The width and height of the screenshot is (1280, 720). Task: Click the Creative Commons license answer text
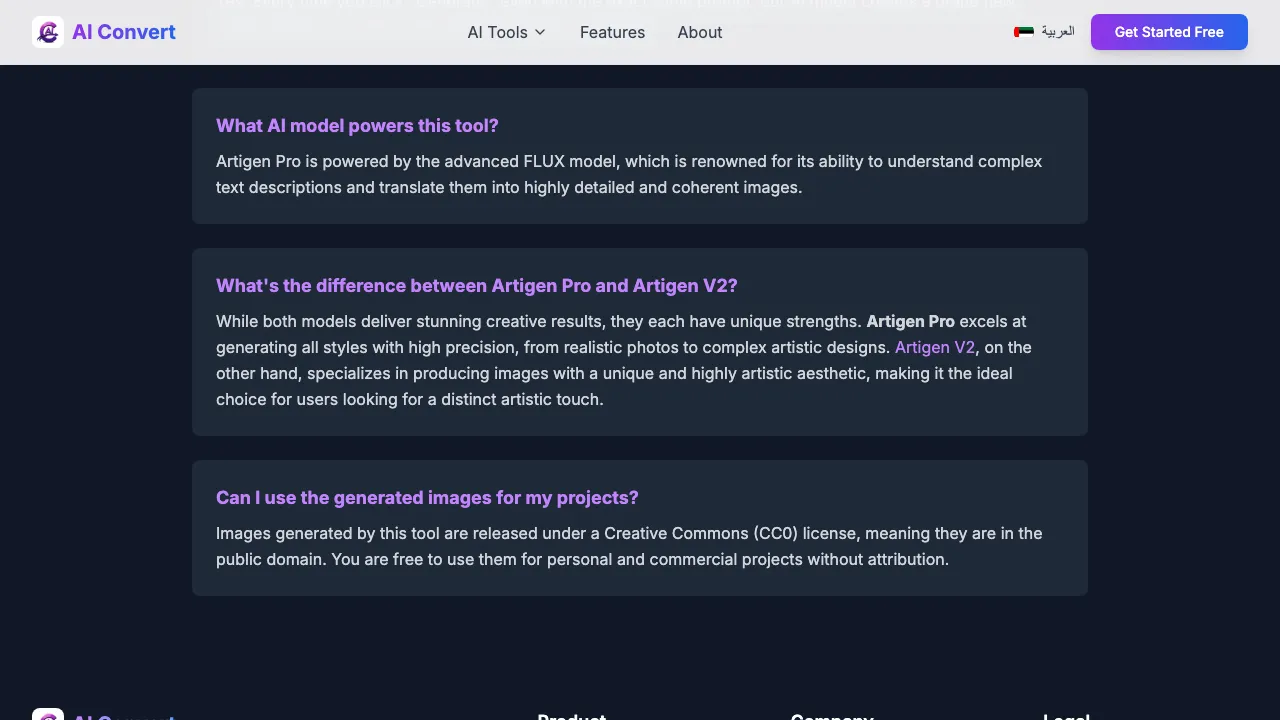(629, 546)
